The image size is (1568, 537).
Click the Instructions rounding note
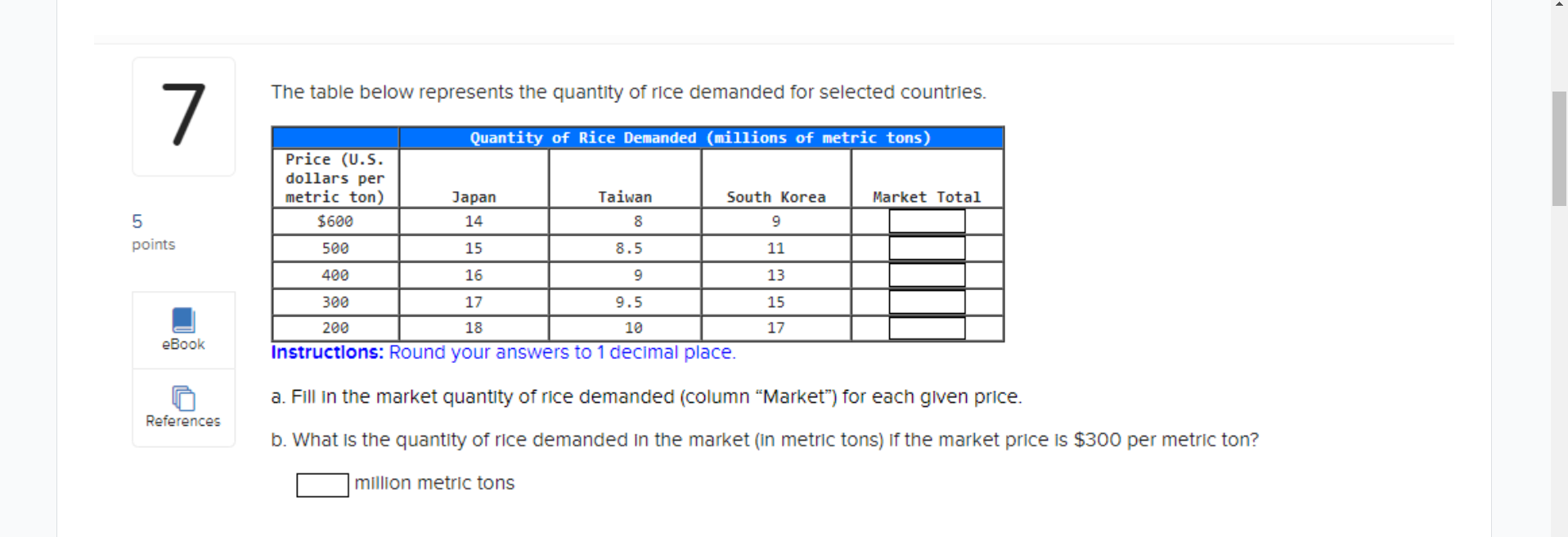503,351
